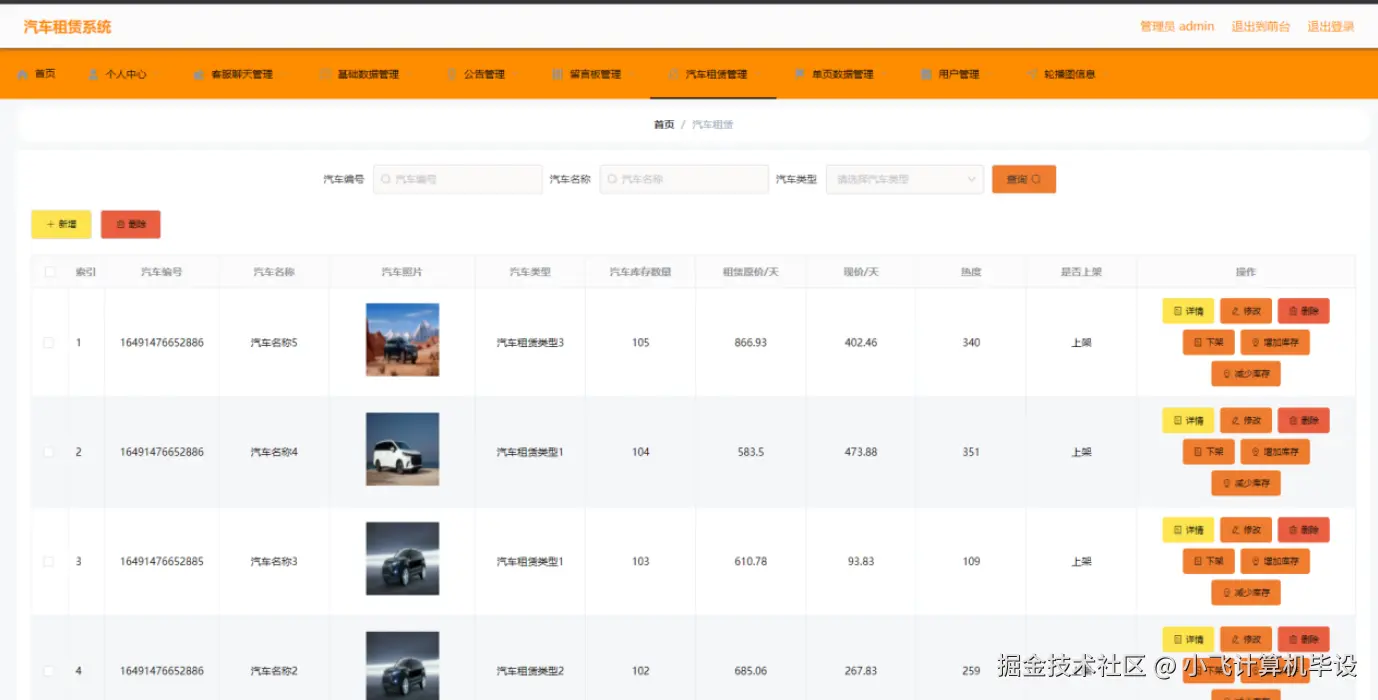
Task: Click the 租赁原价/天 column header
Action: tap(750, 272)
